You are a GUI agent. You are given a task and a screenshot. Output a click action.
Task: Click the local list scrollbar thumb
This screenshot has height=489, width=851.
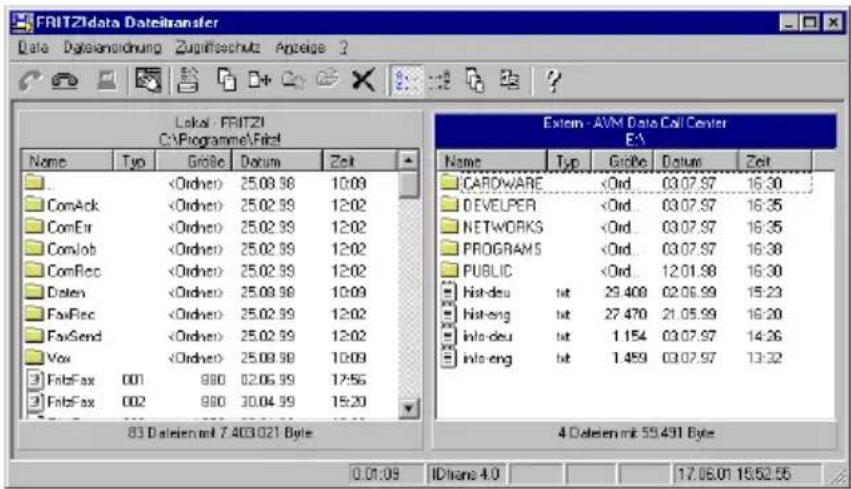coord(408,185)
